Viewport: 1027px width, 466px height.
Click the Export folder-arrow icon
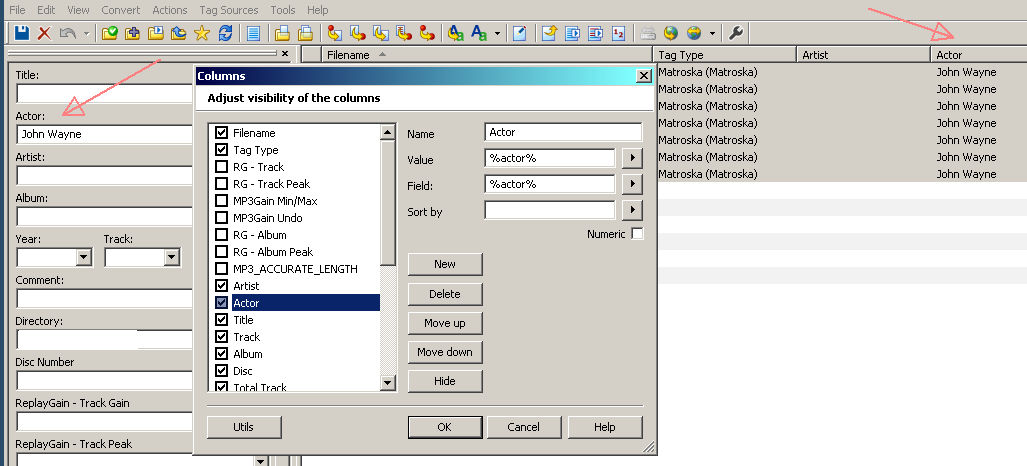(549, 33)
